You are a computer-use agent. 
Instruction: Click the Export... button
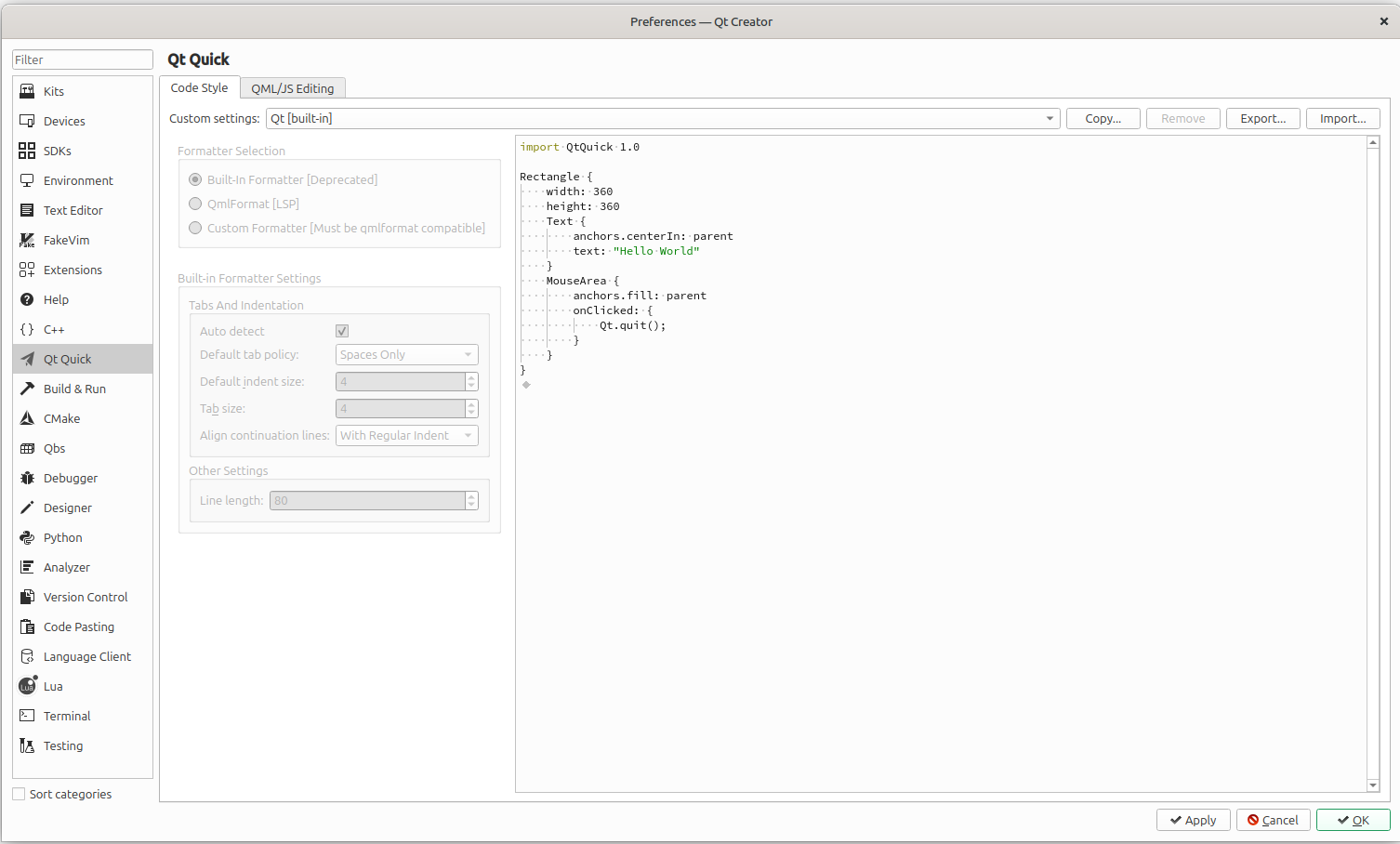coord(1263,118)
